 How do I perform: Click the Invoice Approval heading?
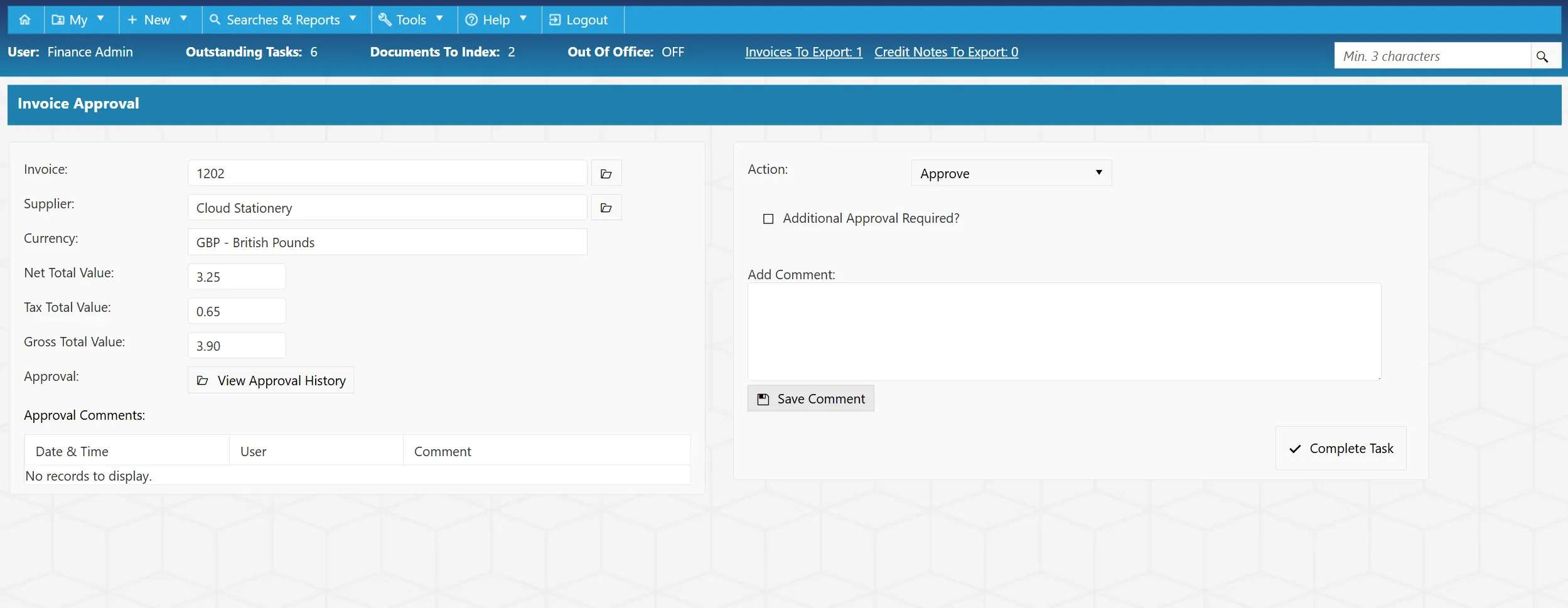[78, 104]
